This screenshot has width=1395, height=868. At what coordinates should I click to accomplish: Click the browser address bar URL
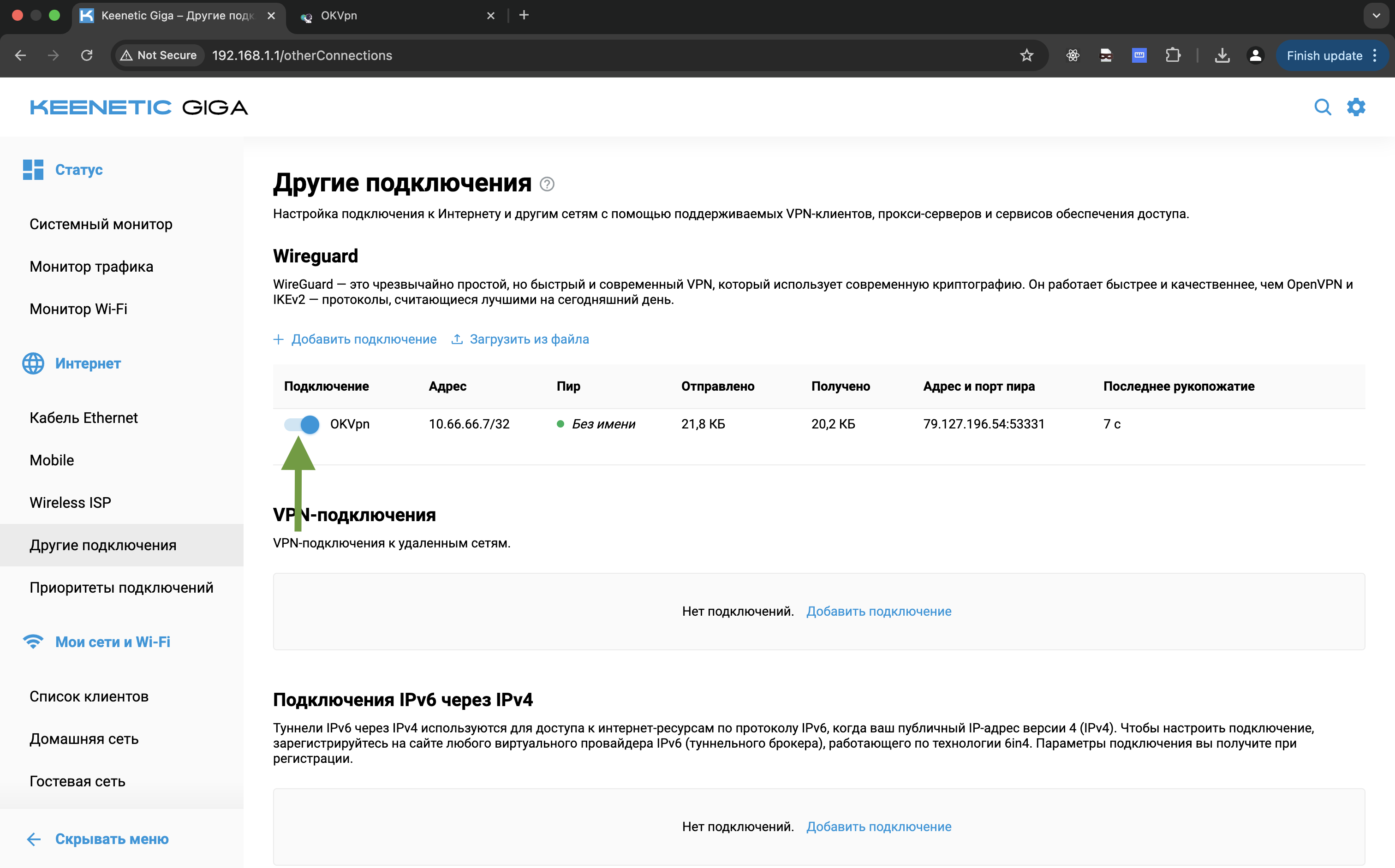(302, 56)
